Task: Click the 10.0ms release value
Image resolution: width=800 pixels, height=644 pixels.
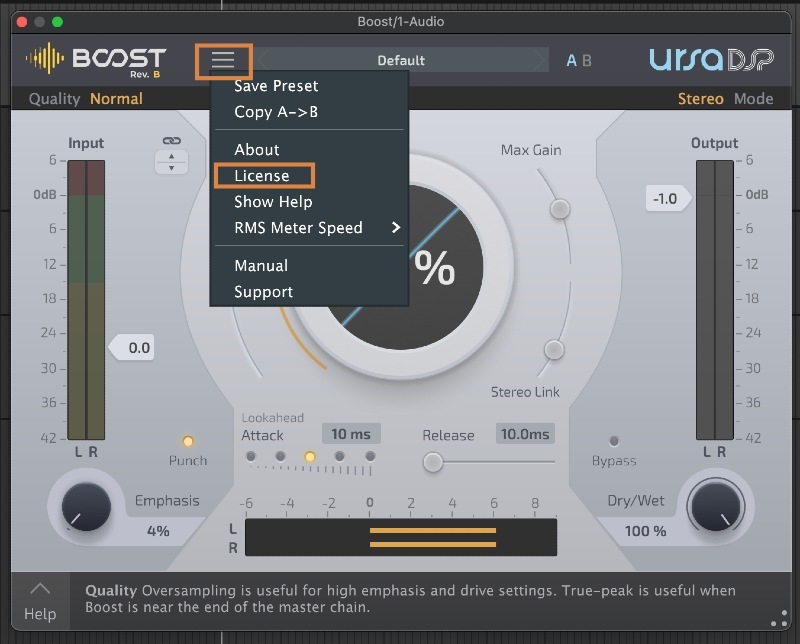Action: pyautogui.click(x=525, y=434)
